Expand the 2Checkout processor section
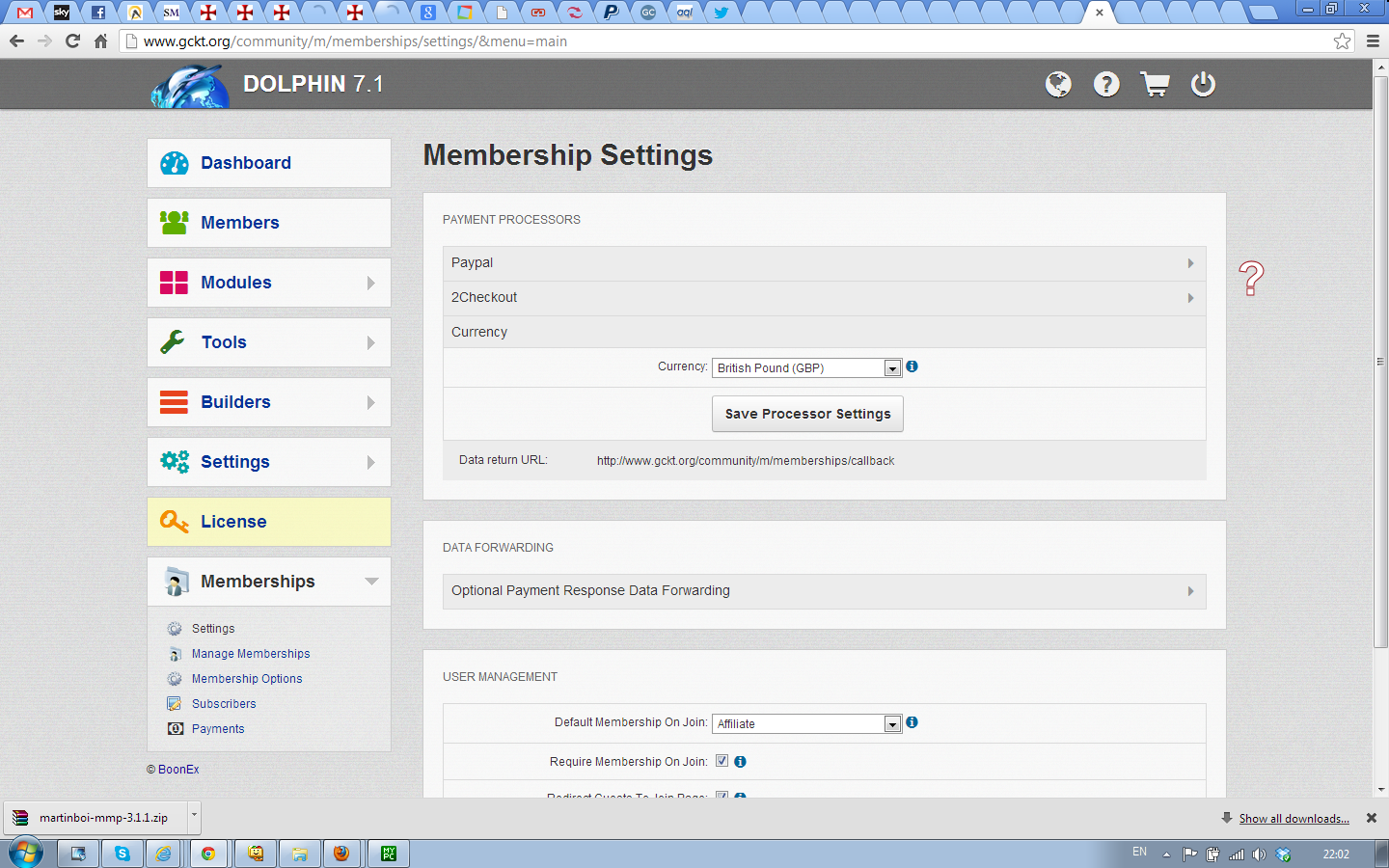 824,298
